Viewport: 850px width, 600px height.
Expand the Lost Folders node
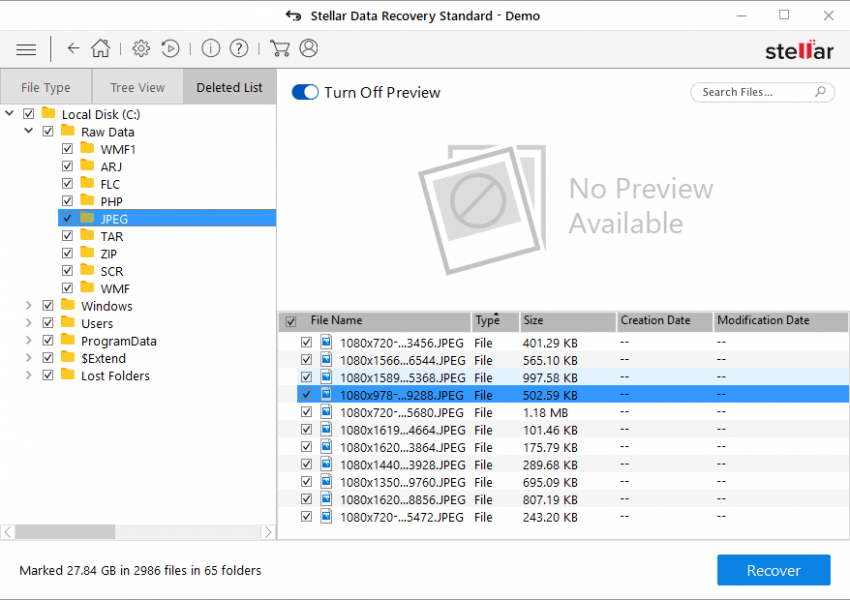pos(29,375)
